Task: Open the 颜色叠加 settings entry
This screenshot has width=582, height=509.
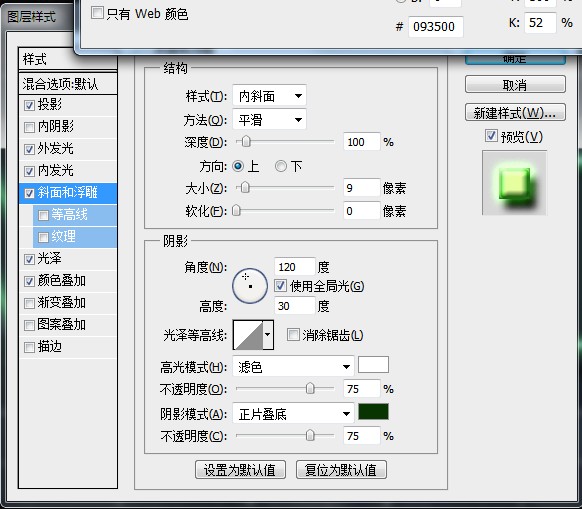Action: coord(62,281)
